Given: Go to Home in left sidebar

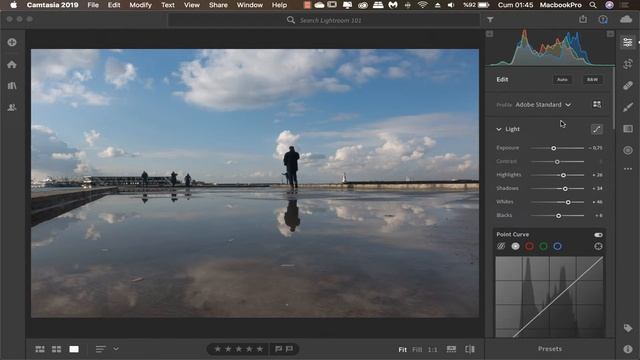Looking at the screenshot, I should (x=12, y=64).
